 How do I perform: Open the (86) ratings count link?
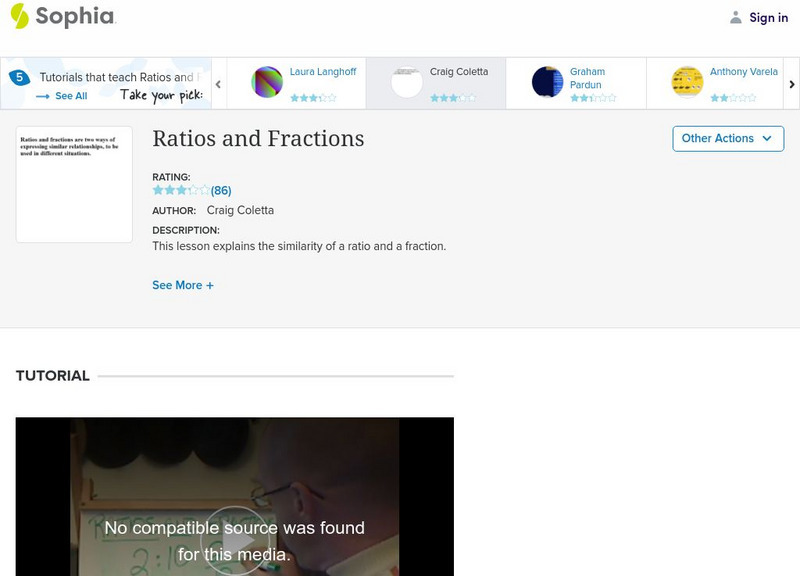tap(221, 191)
